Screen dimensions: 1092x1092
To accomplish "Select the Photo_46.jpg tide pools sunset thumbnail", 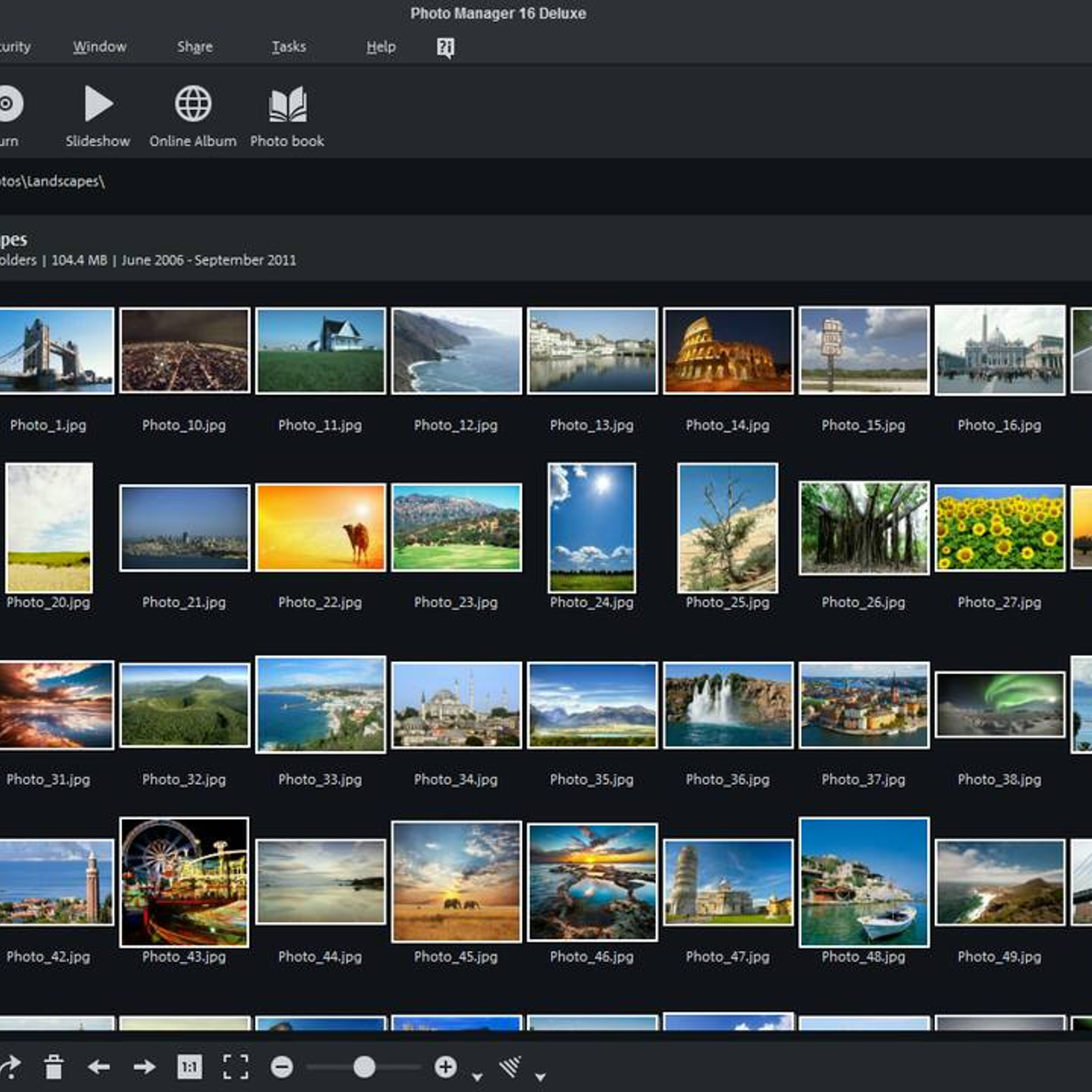I will pos(592,882).
